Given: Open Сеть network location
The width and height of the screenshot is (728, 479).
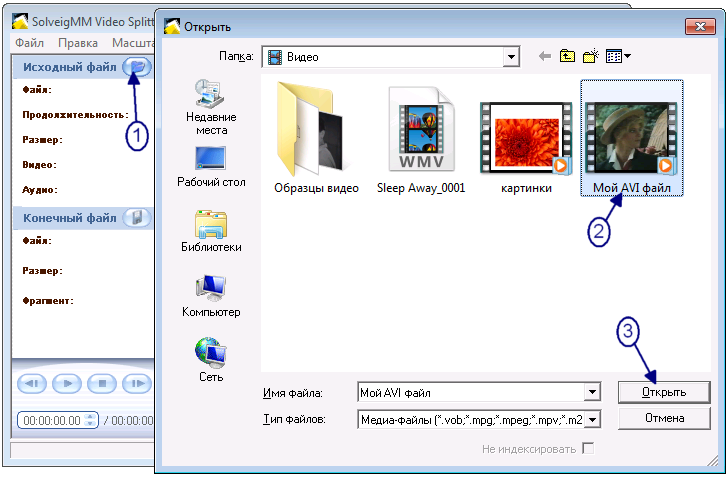Looking at the screenshot, I should [211, 360].
